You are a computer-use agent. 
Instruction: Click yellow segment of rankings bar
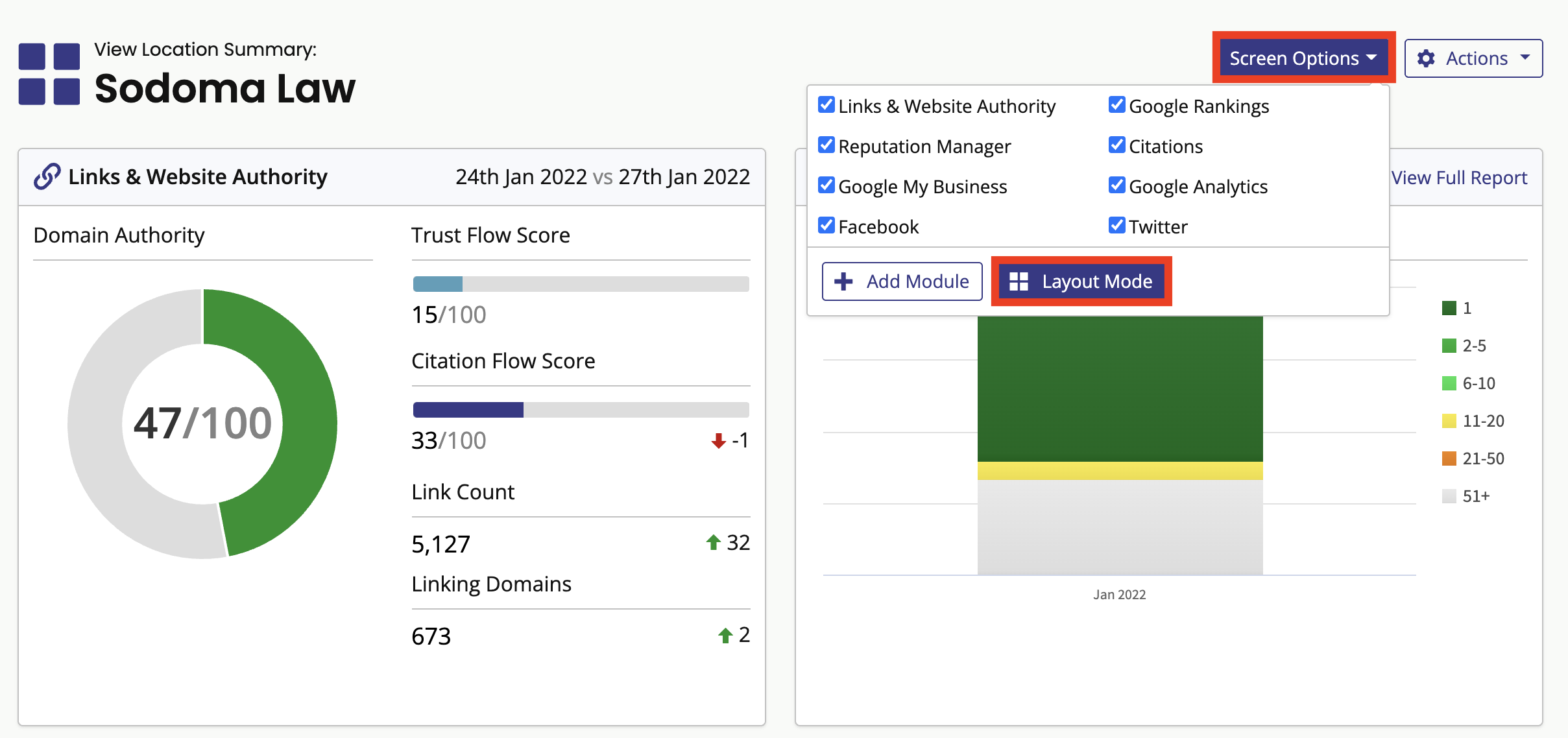tap(1120, 471)
